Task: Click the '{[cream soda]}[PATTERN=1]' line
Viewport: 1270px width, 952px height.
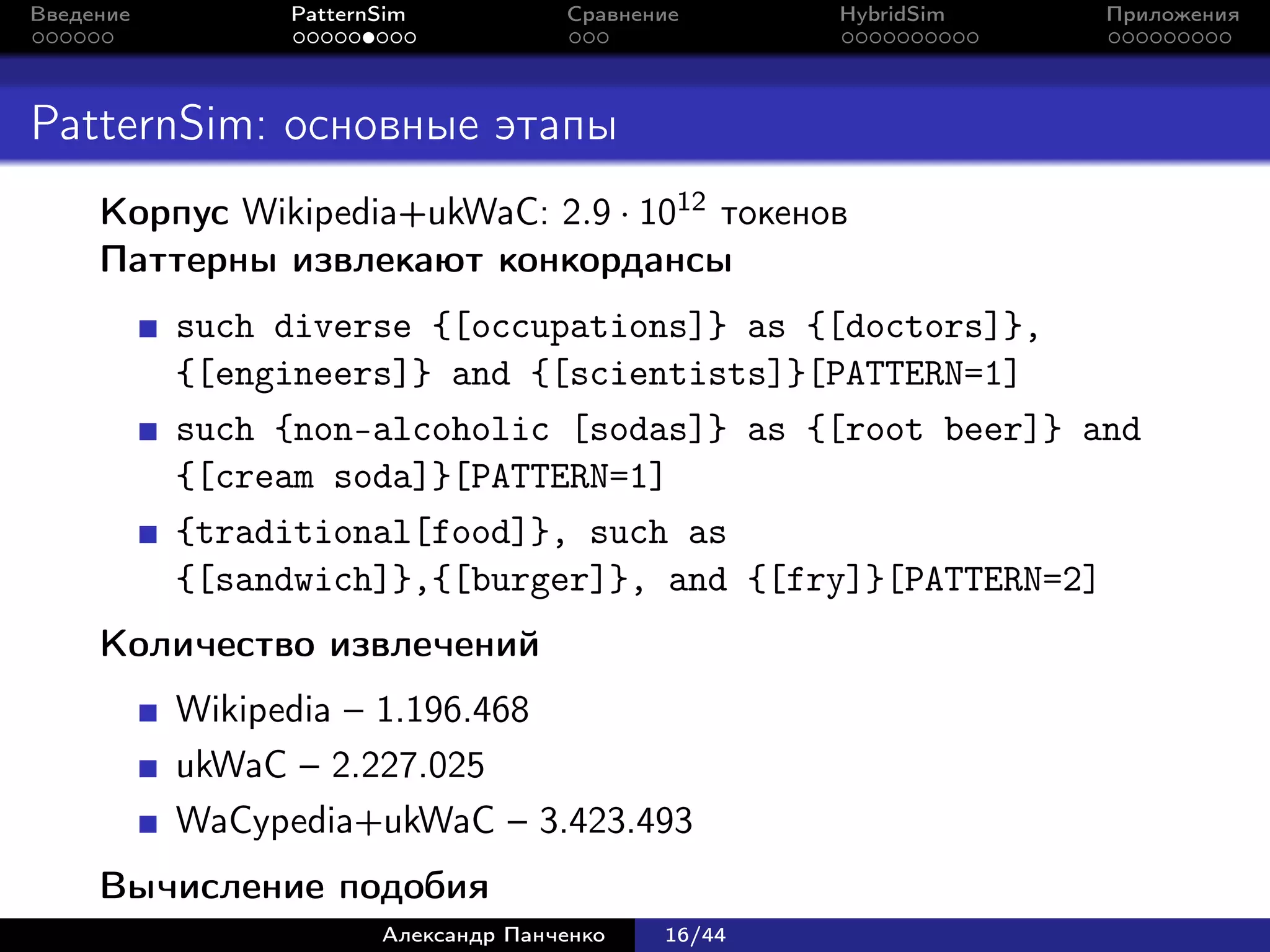Action: (x=420, y=477)
